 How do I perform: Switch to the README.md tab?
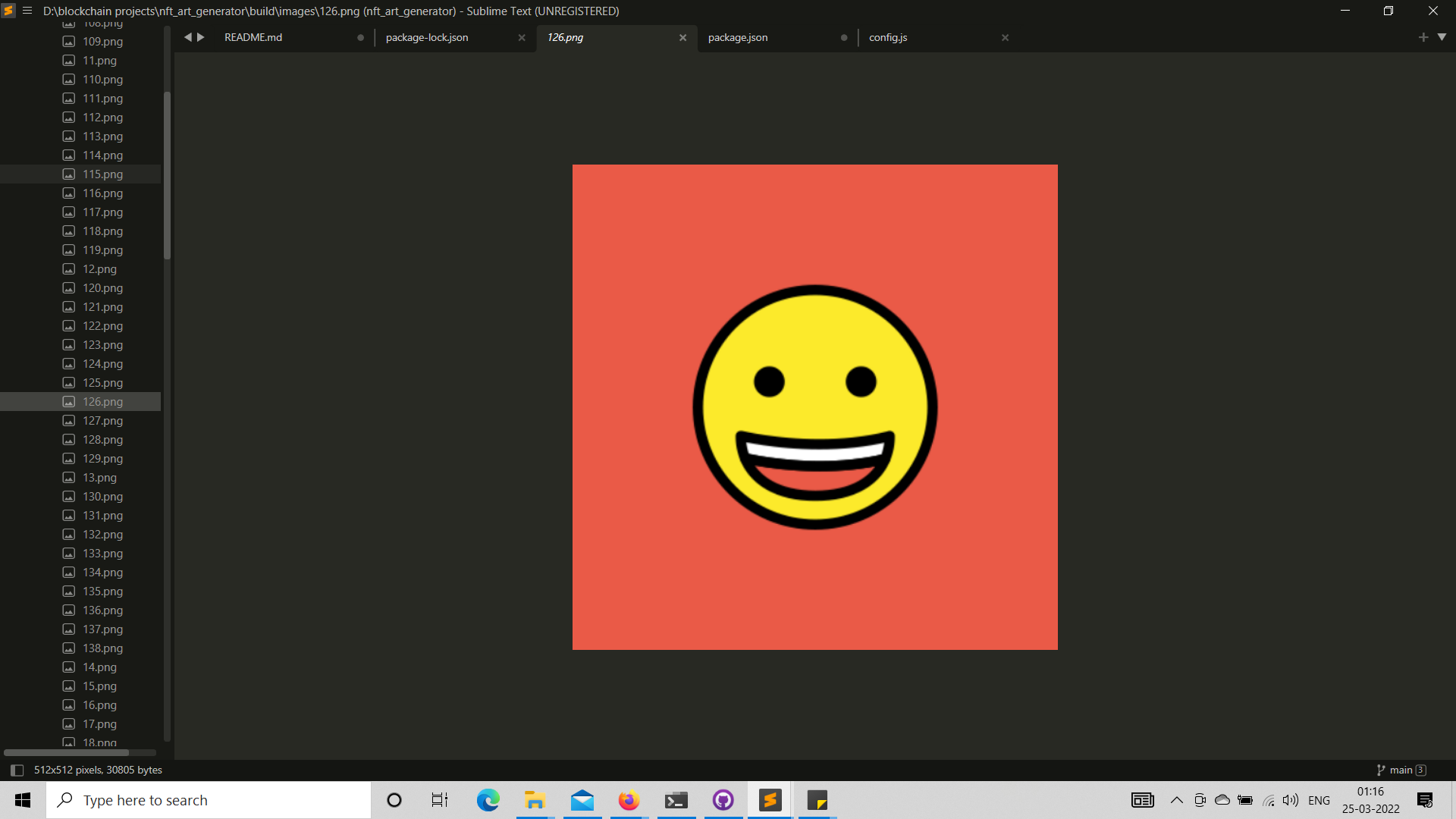pyautogui.click(x=253, y=37)
